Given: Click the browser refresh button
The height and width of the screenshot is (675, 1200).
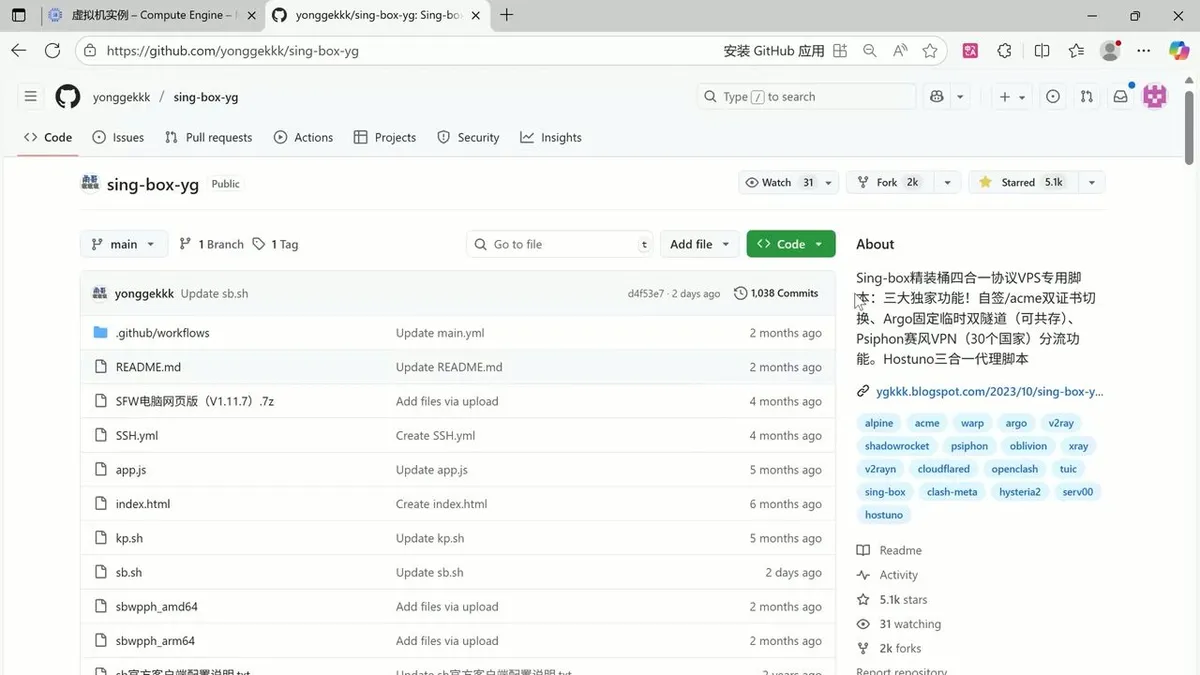Looking at the screenshot, I should (x=52, y=51).
